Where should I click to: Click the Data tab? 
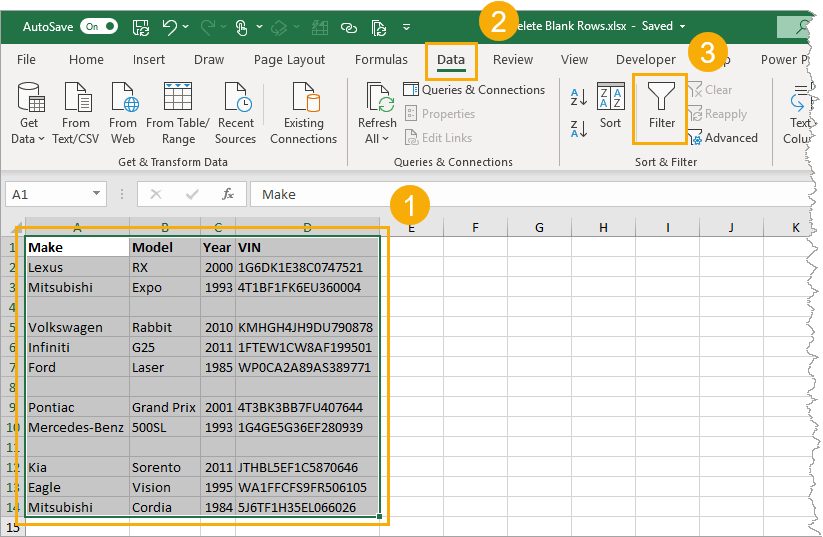pyautogui.click(x=451, y=60)
